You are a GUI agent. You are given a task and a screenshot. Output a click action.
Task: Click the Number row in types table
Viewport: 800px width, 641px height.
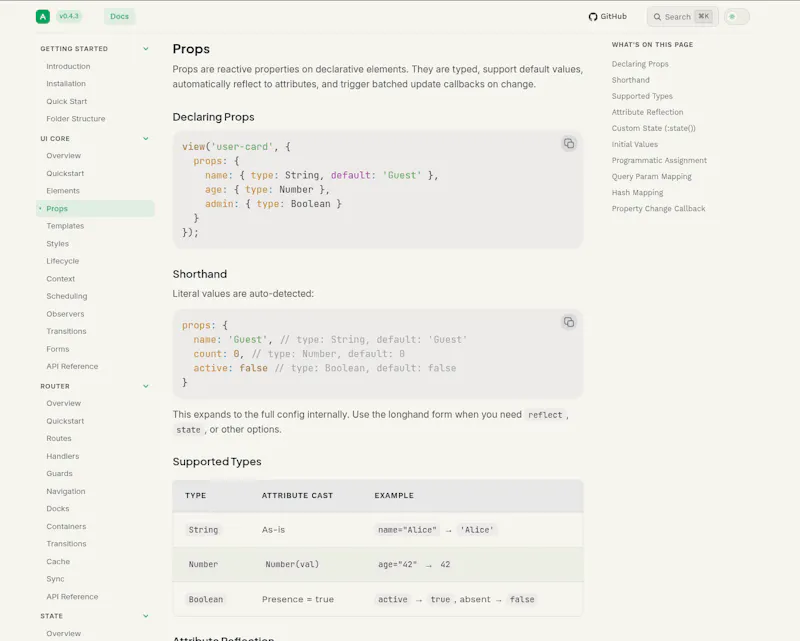pos(378,564)
